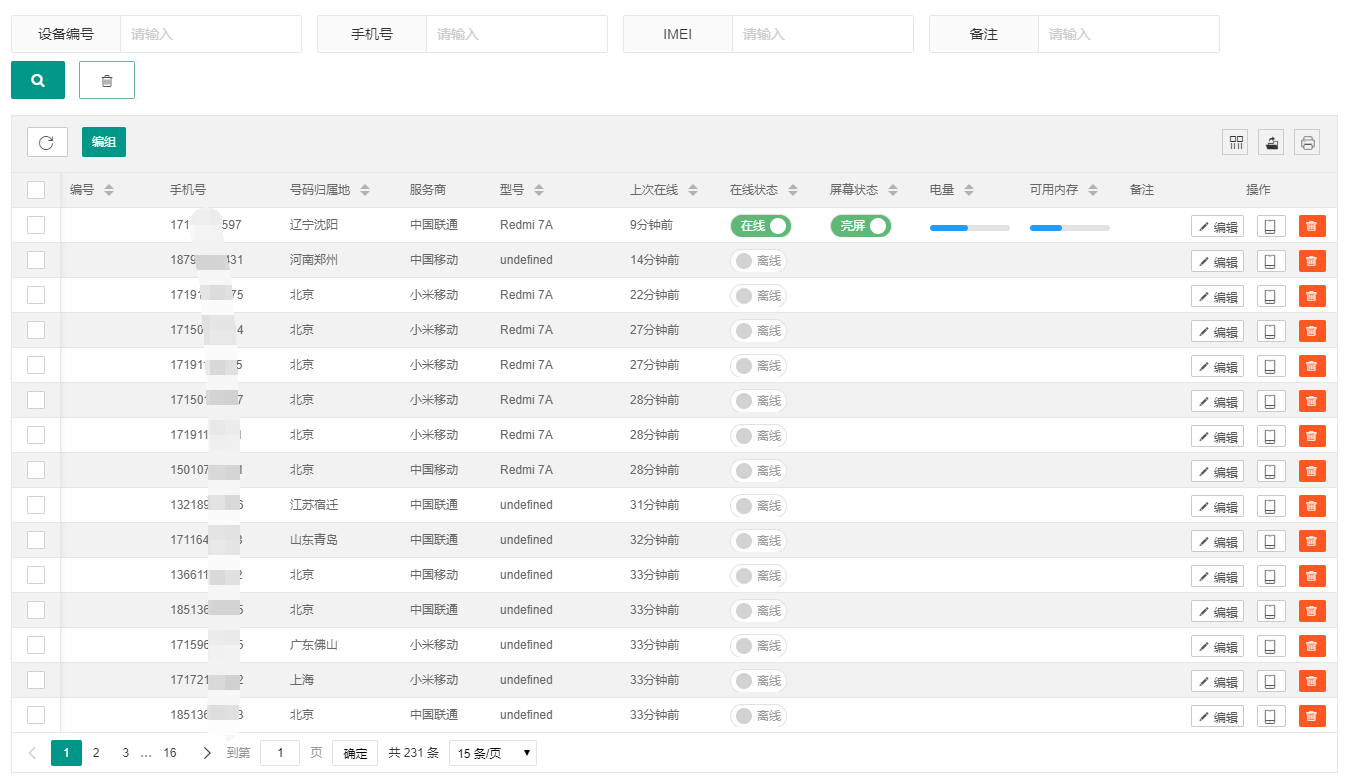Open device view icon for 河南郑州 row
The image size is (1345, 780).
1271,261
